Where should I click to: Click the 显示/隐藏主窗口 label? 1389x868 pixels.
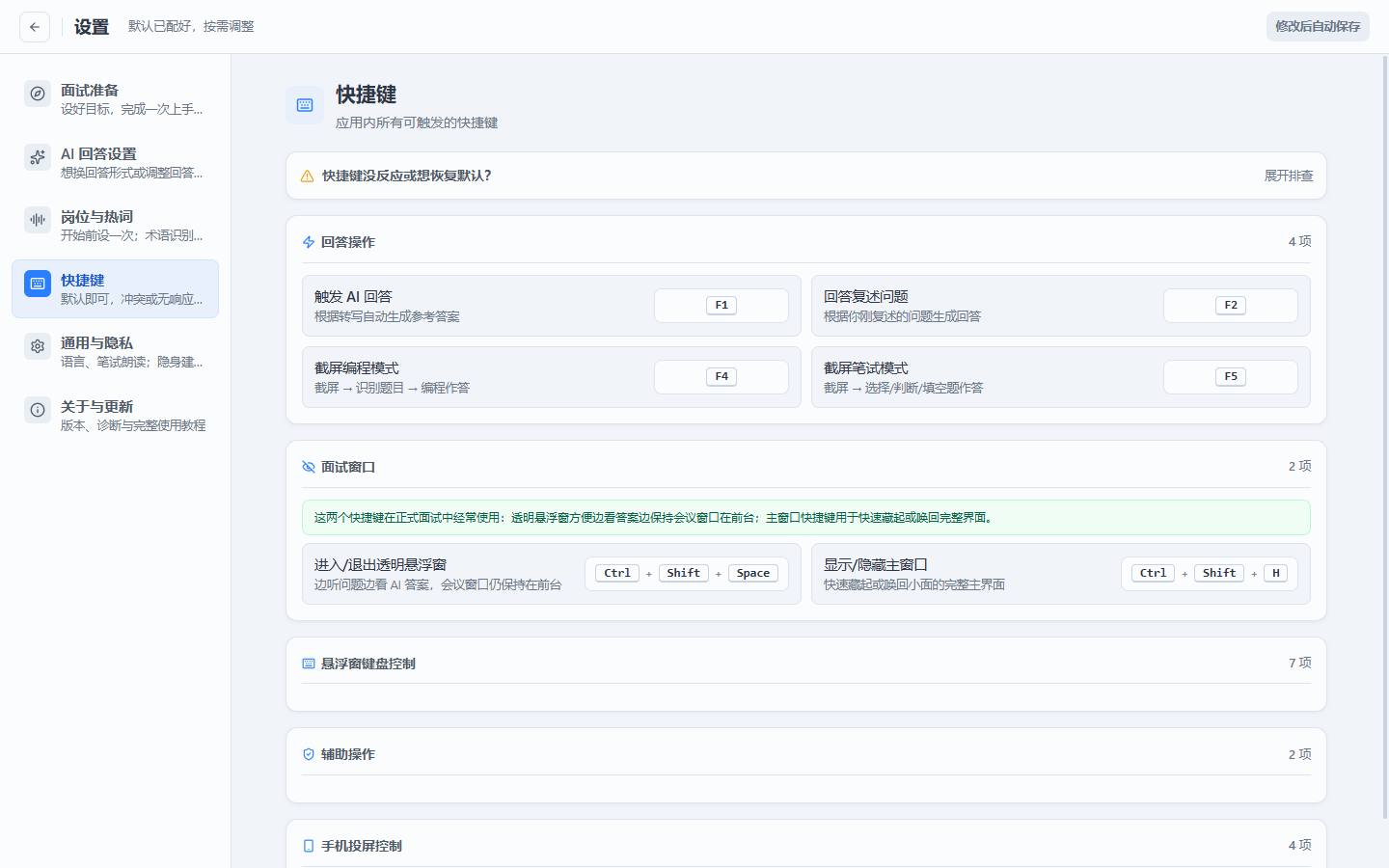(x=876, y=565)
